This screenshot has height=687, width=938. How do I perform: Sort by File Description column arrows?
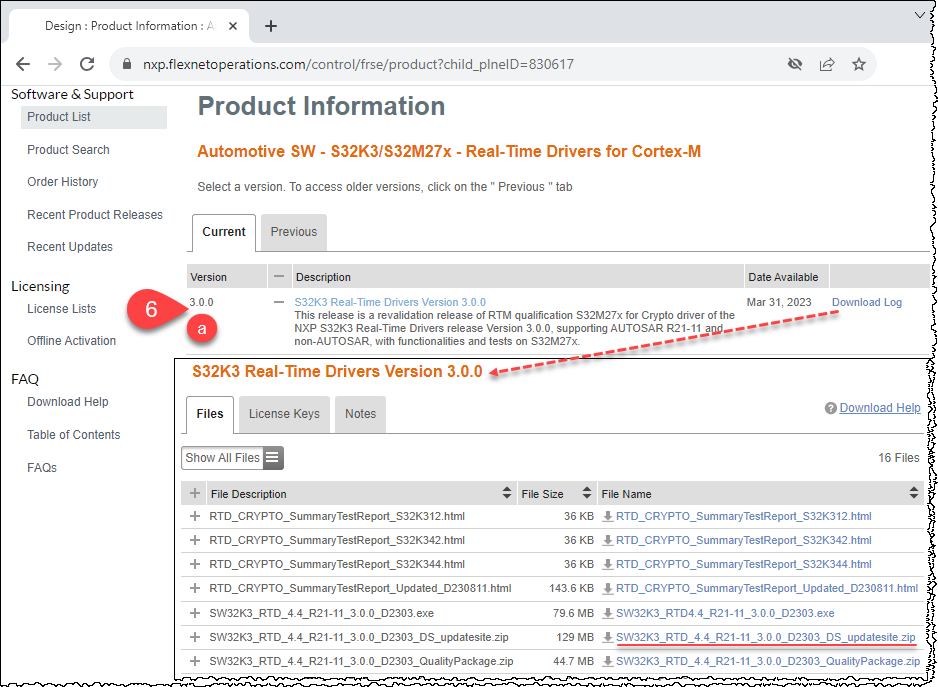click(x=507, y=494)
